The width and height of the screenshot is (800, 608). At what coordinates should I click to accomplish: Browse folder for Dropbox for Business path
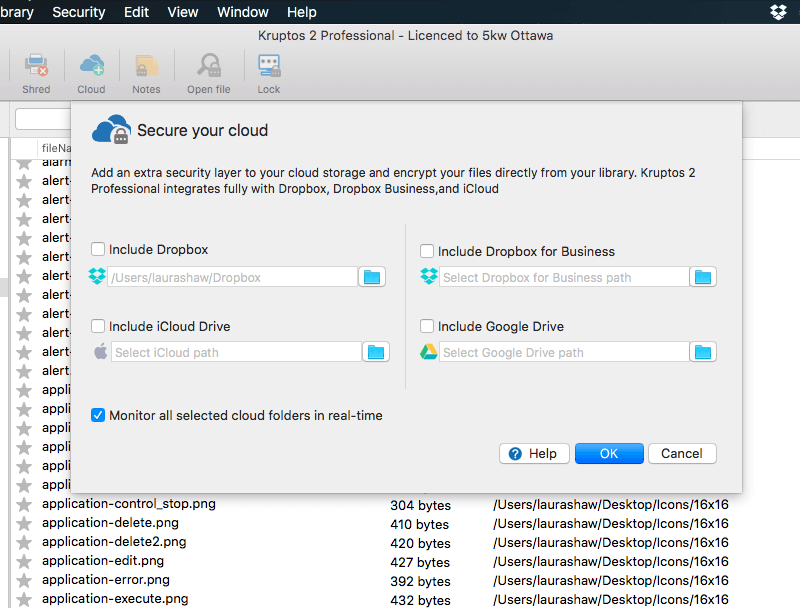(703, 277)
